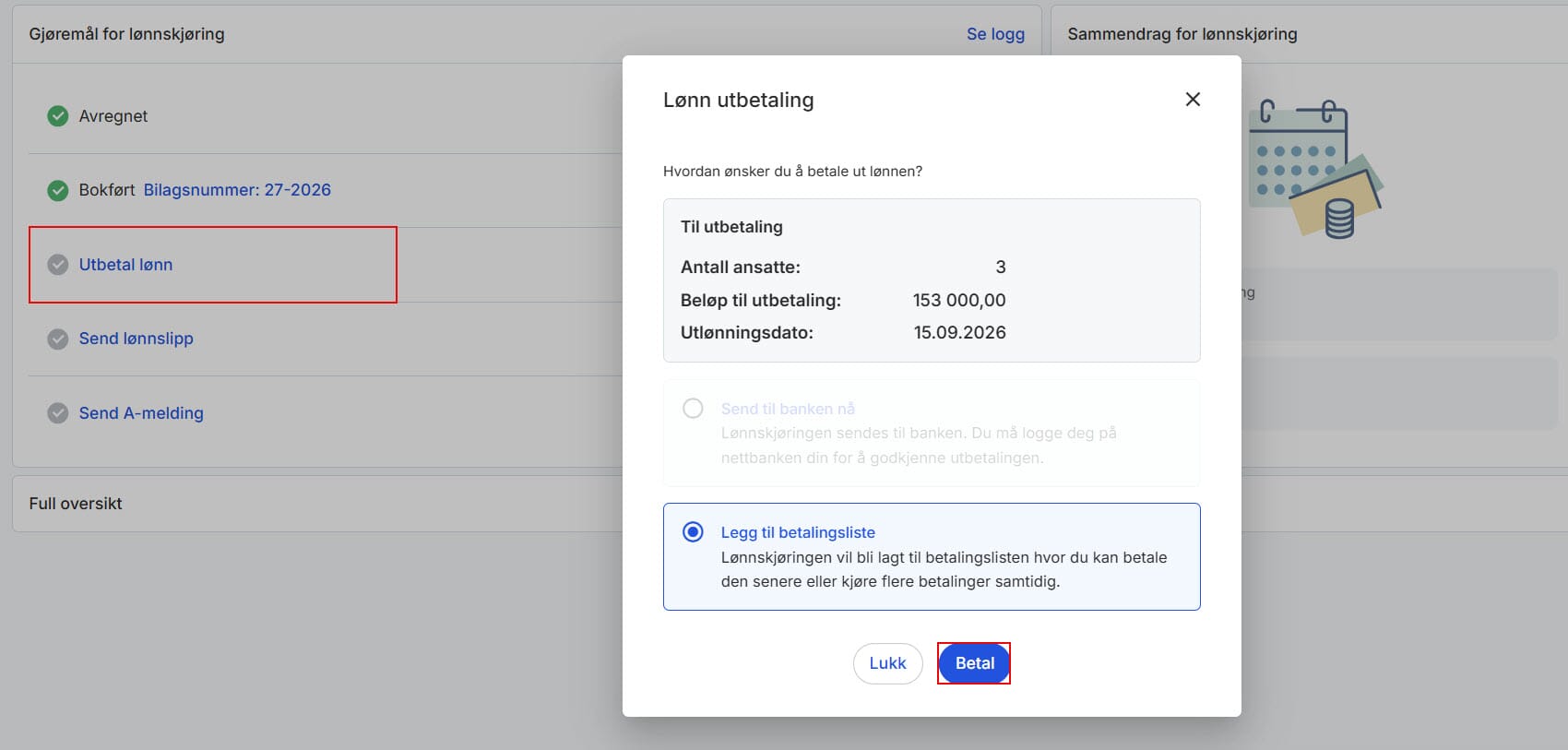Click the 'Til utbetaling' heading
This screenshot has width=1568, height=750.
(x=731, y=227)
